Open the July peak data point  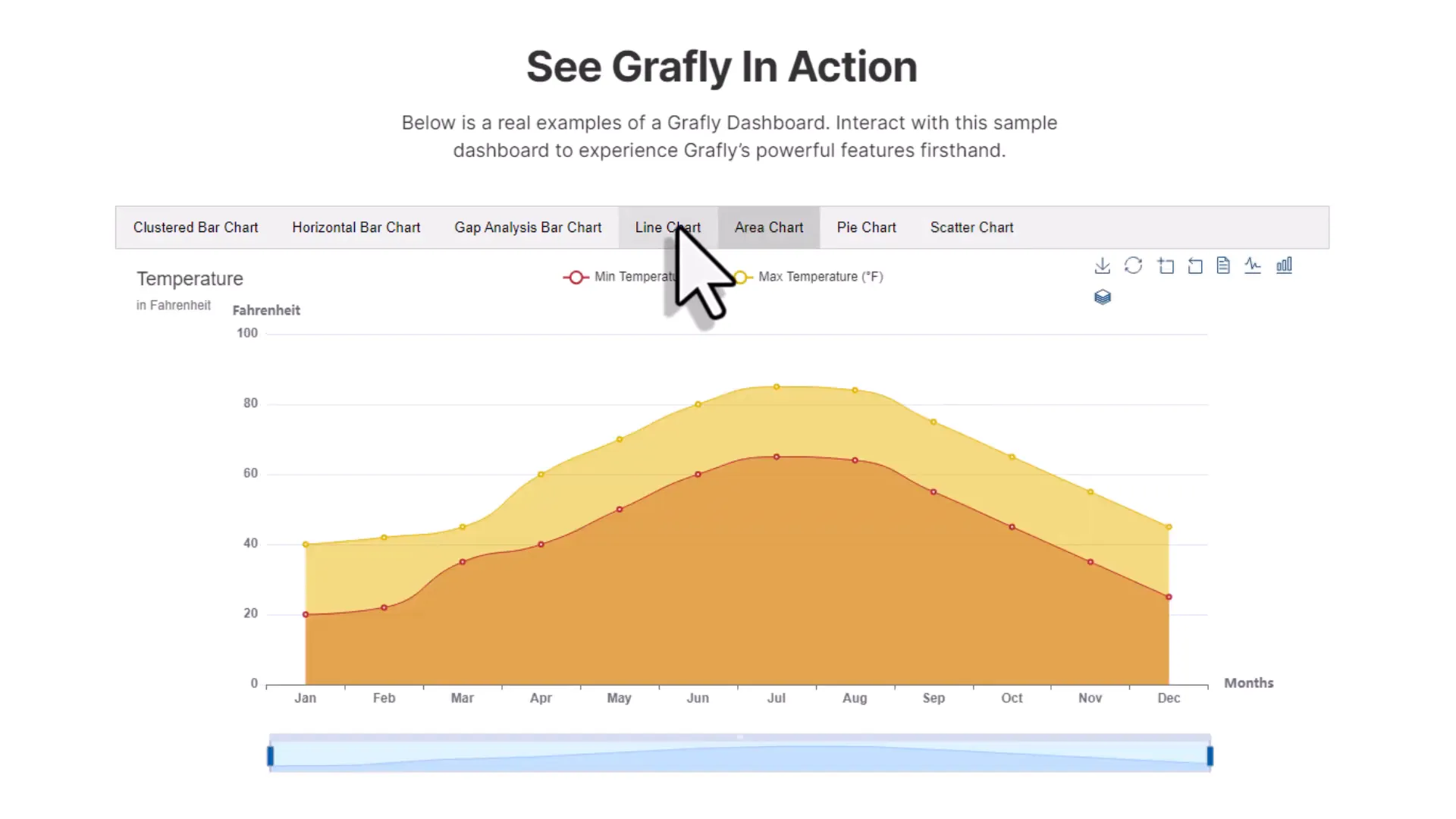coord(777,386)
